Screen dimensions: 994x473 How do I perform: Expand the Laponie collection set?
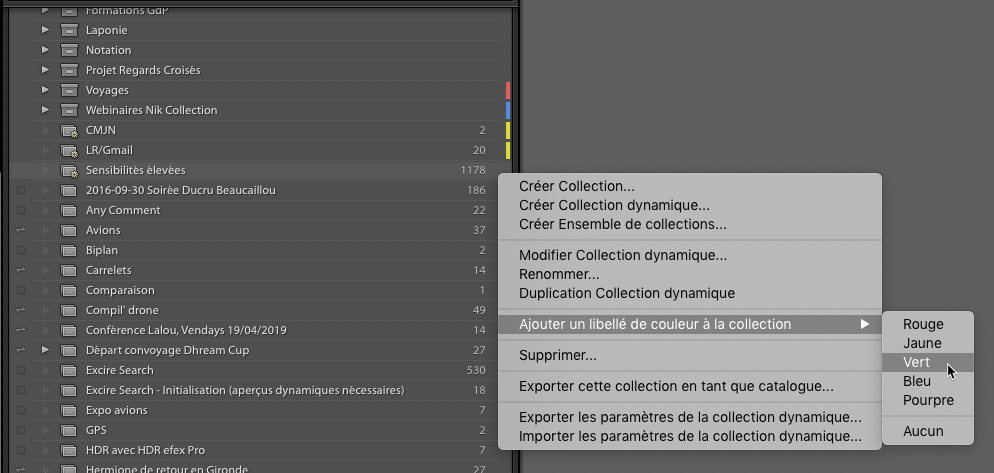click(x=45, y=30)
